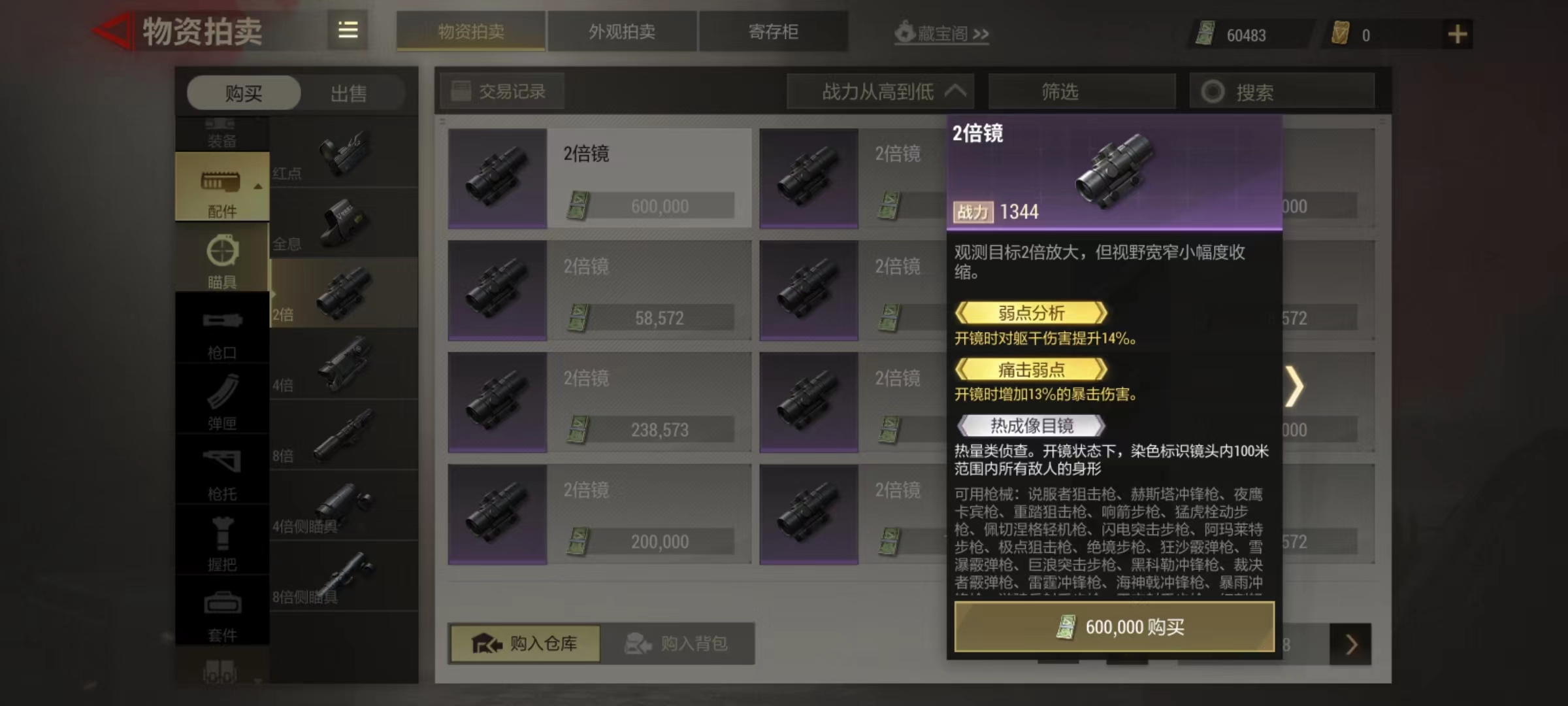
Task: Go back using the red arrow icon
Action: click(x=112, y=31)
